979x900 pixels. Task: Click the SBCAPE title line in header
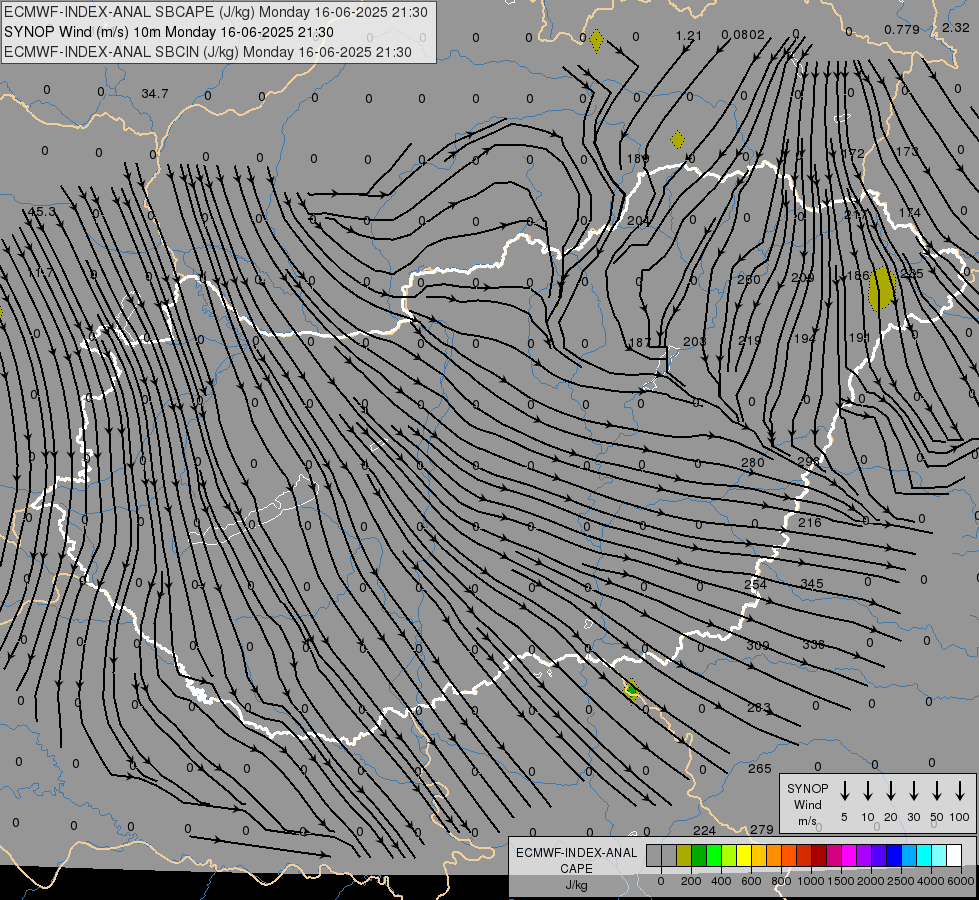[216, 12]
